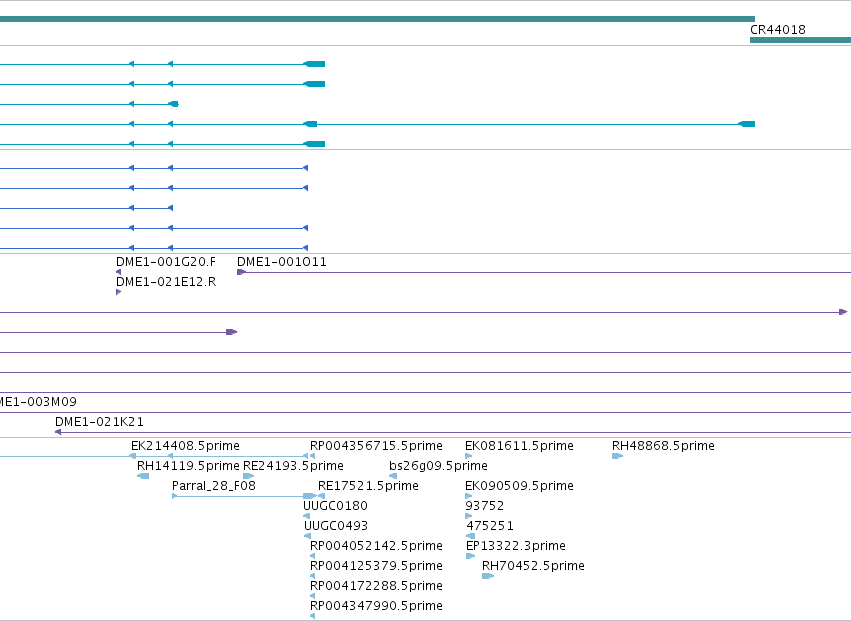Select the bs26g09.5prime label
Screen dimensions: 851x621
click(x=438, y=466)
